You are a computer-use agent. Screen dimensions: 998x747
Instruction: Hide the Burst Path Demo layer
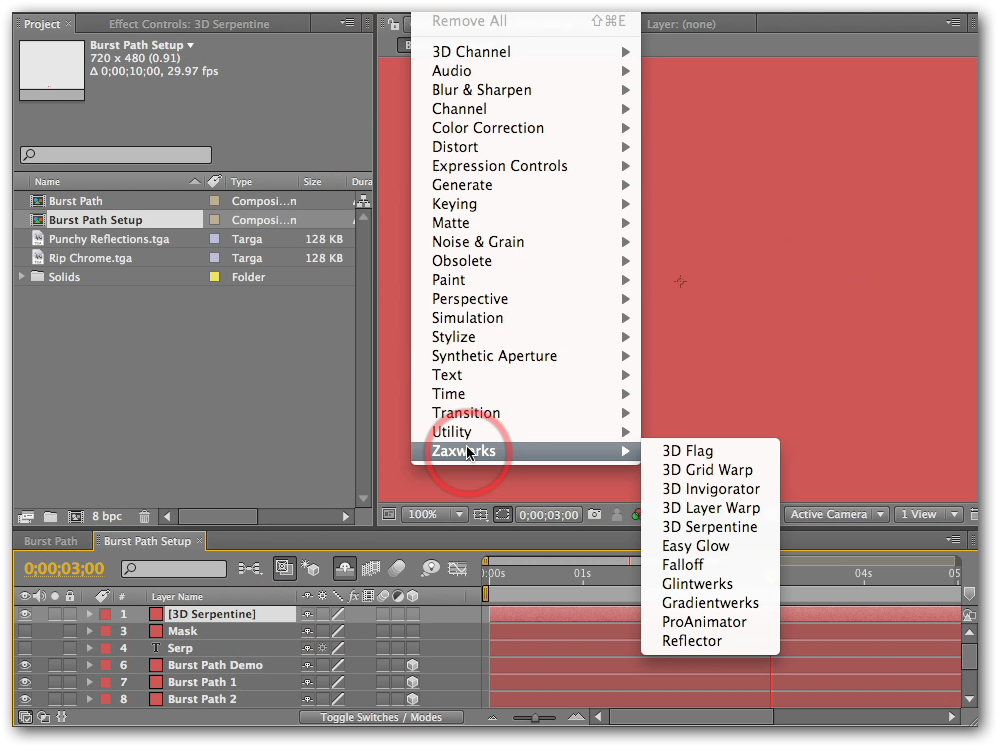[25, 665]
